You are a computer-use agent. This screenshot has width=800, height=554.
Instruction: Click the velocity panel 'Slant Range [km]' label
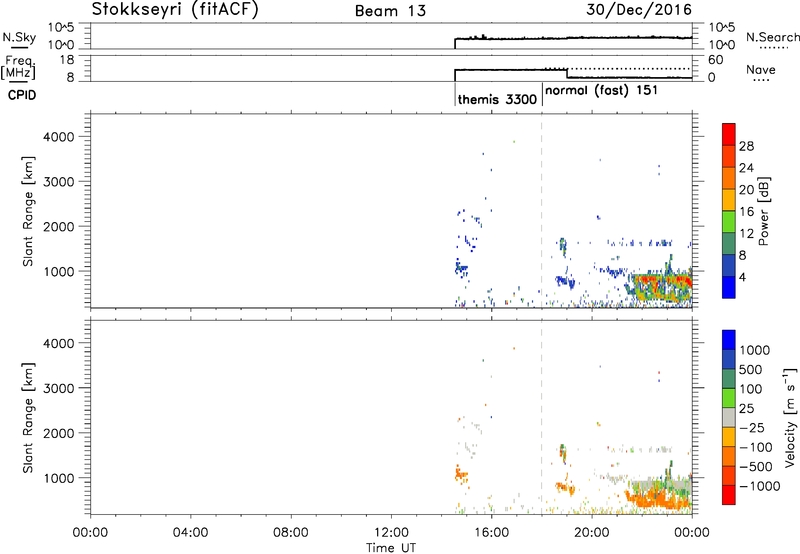[x=28, y=418]
